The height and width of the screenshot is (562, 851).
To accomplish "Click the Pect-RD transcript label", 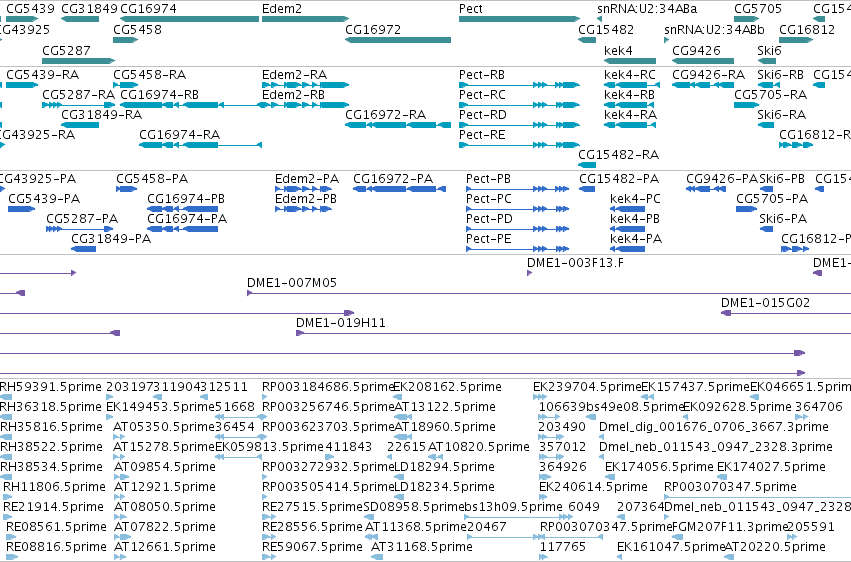I will tap(482, 114).
